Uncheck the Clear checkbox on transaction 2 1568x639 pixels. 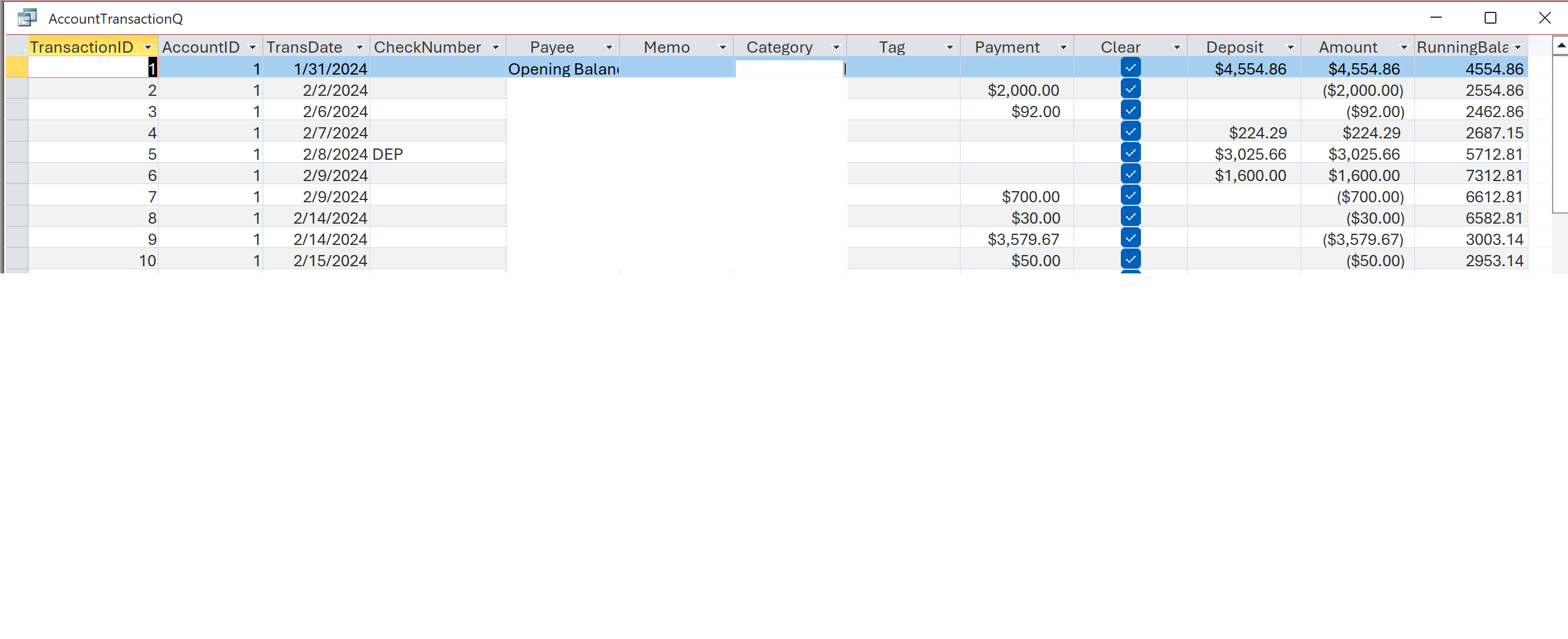(1131, 89)
